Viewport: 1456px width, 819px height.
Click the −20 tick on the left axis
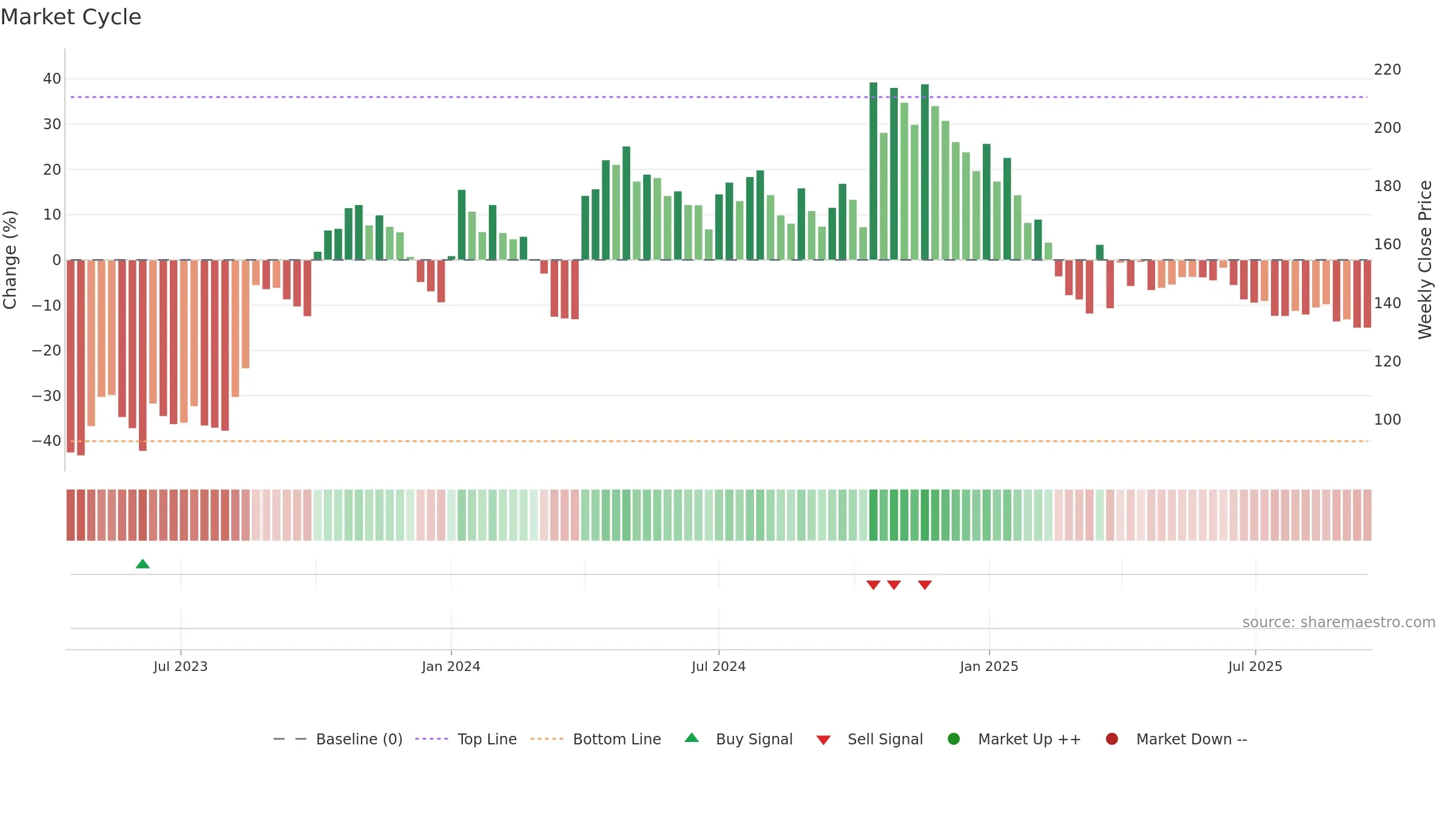coord(47,351)
